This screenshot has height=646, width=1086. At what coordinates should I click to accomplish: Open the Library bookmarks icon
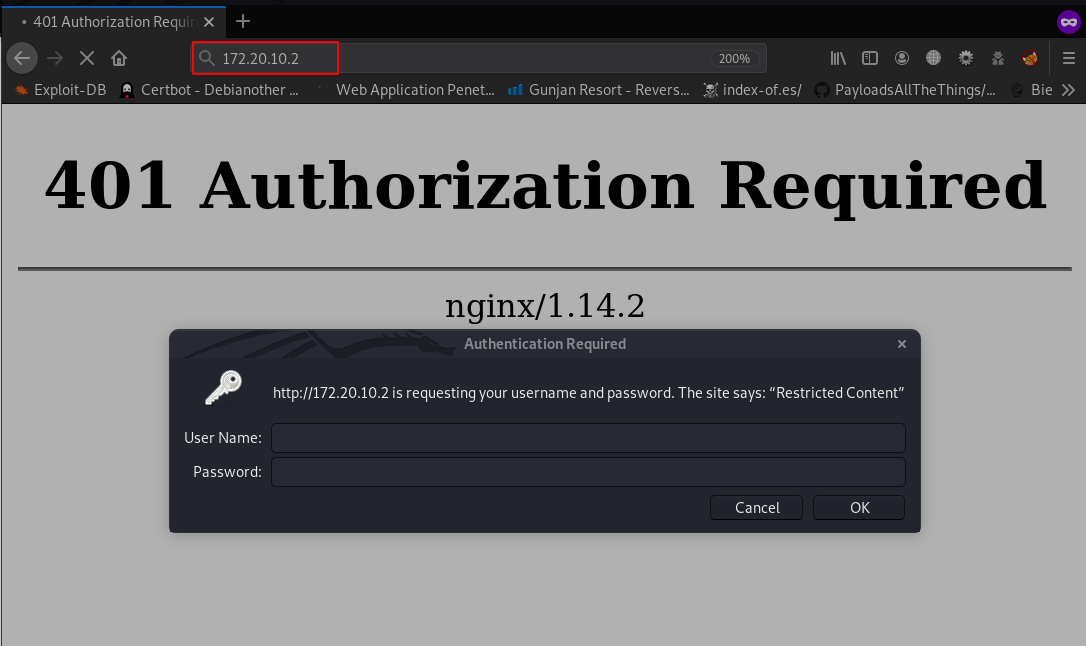point(838,58)
